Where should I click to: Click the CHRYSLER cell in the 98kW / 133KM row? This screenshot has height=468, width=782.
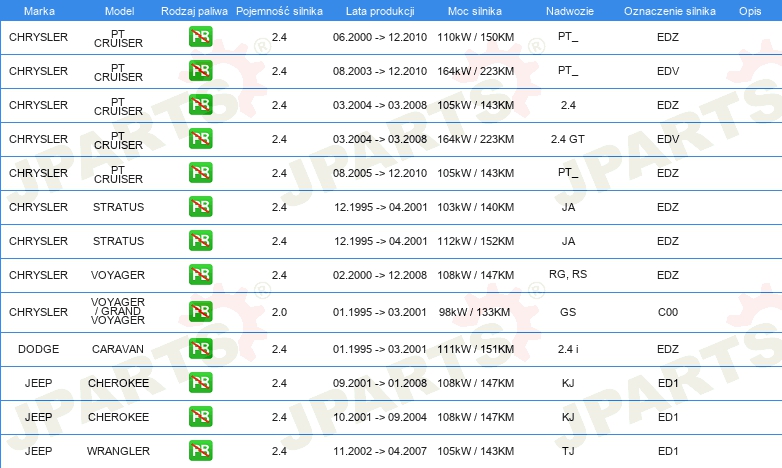coord(38,312)
